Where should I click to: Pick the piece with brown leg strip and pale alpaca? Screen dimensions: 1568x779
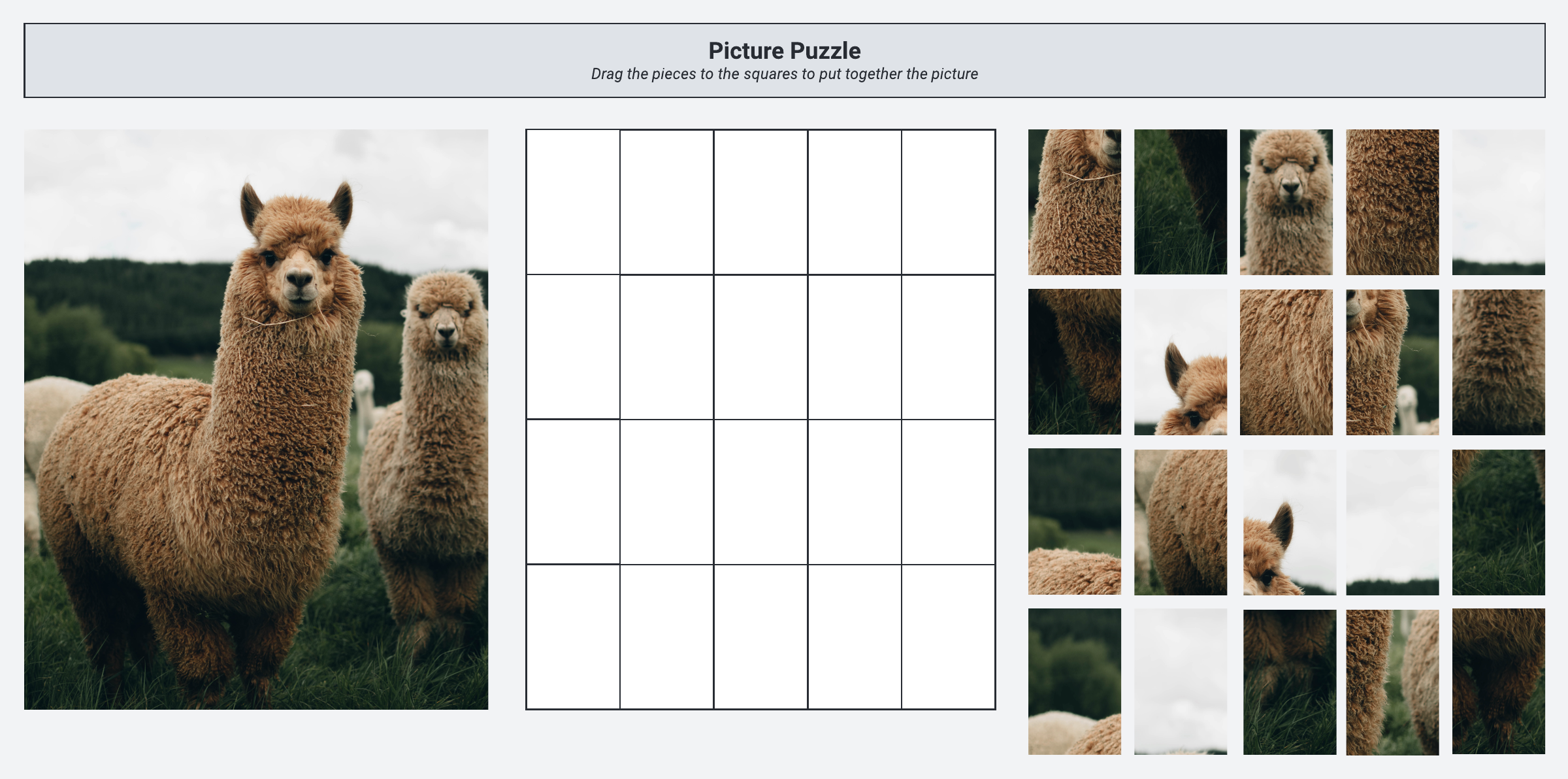tap(1392, 682)
